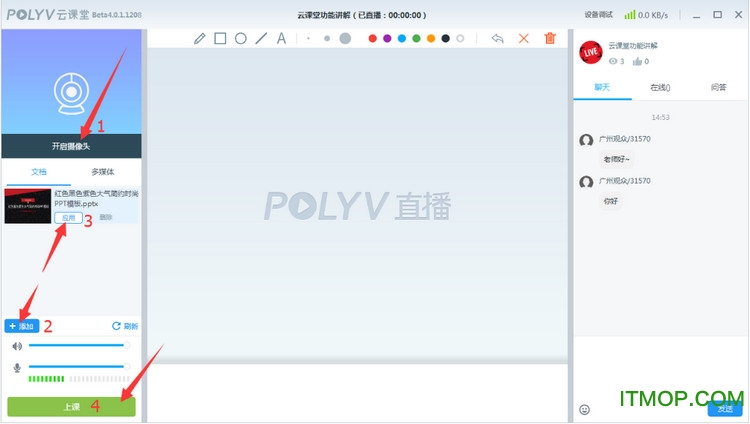The width and height of the screenshot is (750, 424).
Task: Click 开启摄像头 to turn on camera
Action: (71, 146)
